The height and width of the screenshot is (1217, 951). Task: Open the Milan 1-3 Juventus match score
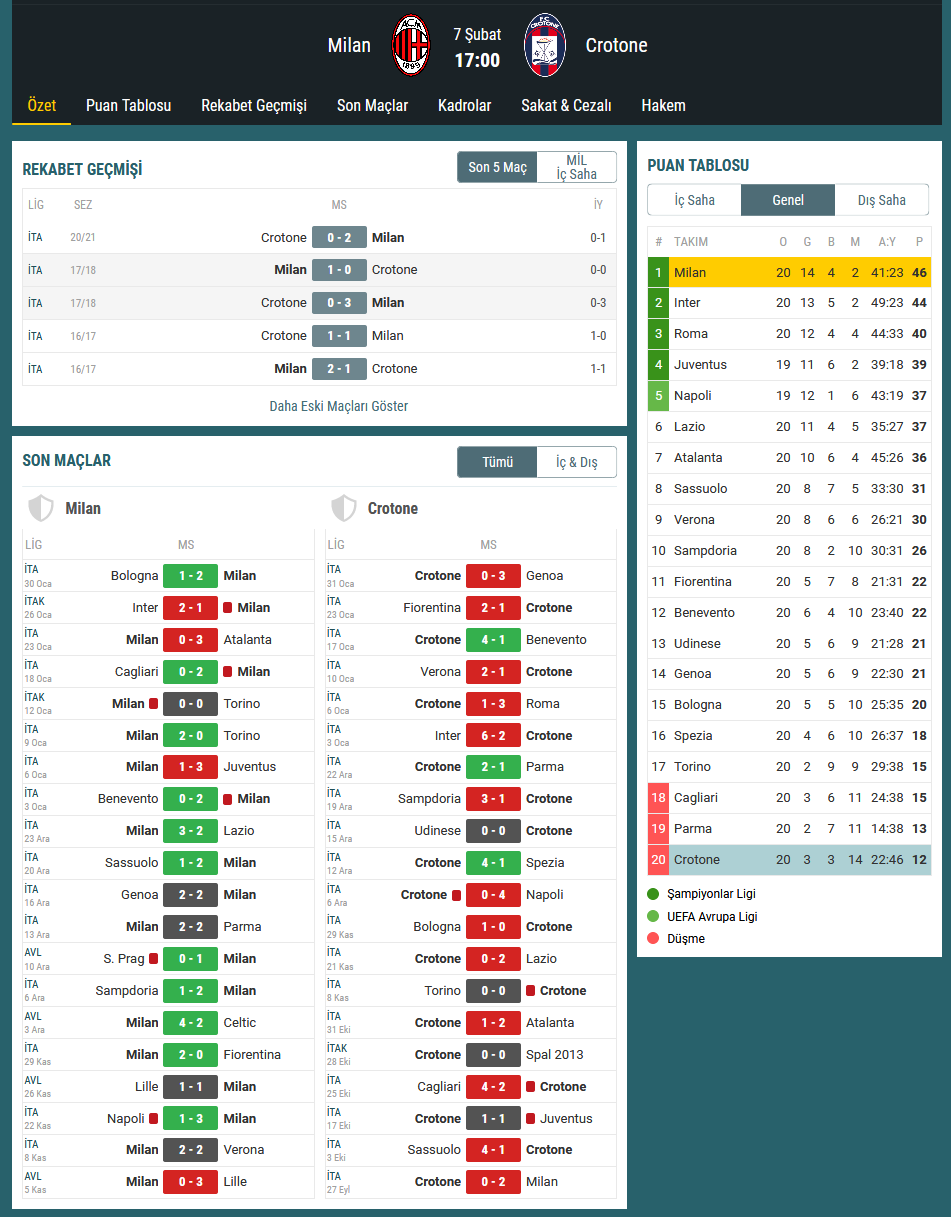(190, 767)
